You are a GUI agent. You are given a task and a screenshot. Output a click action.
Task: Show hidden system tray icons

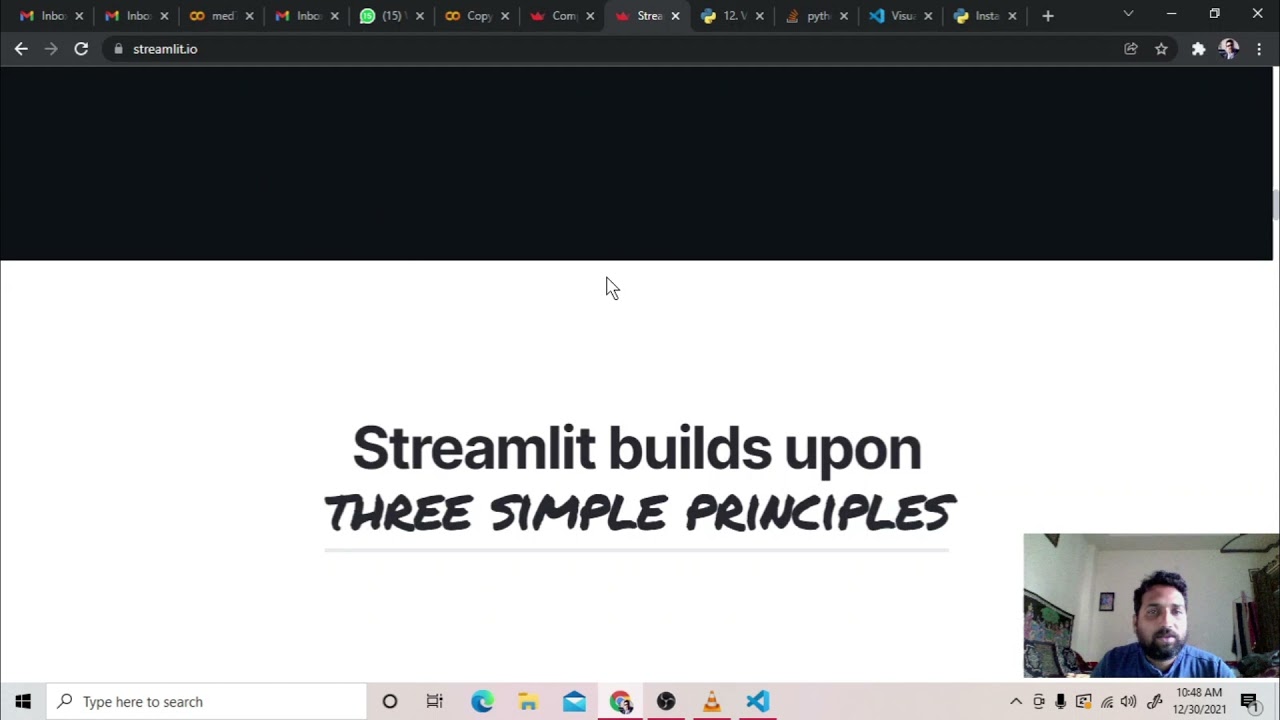pyautogui.click(x=1016, y=701)
